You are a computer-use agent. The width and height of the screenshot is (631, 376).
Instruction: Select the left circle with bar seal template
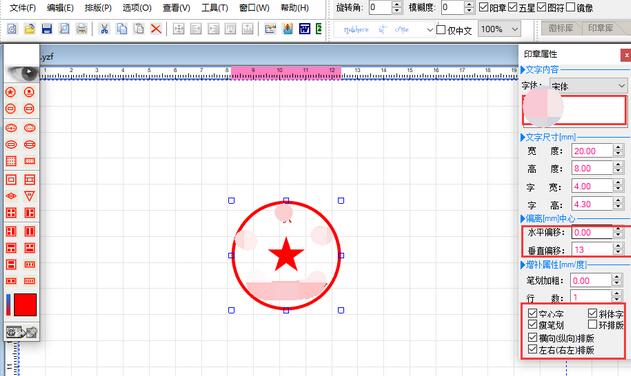coord(10,109)
